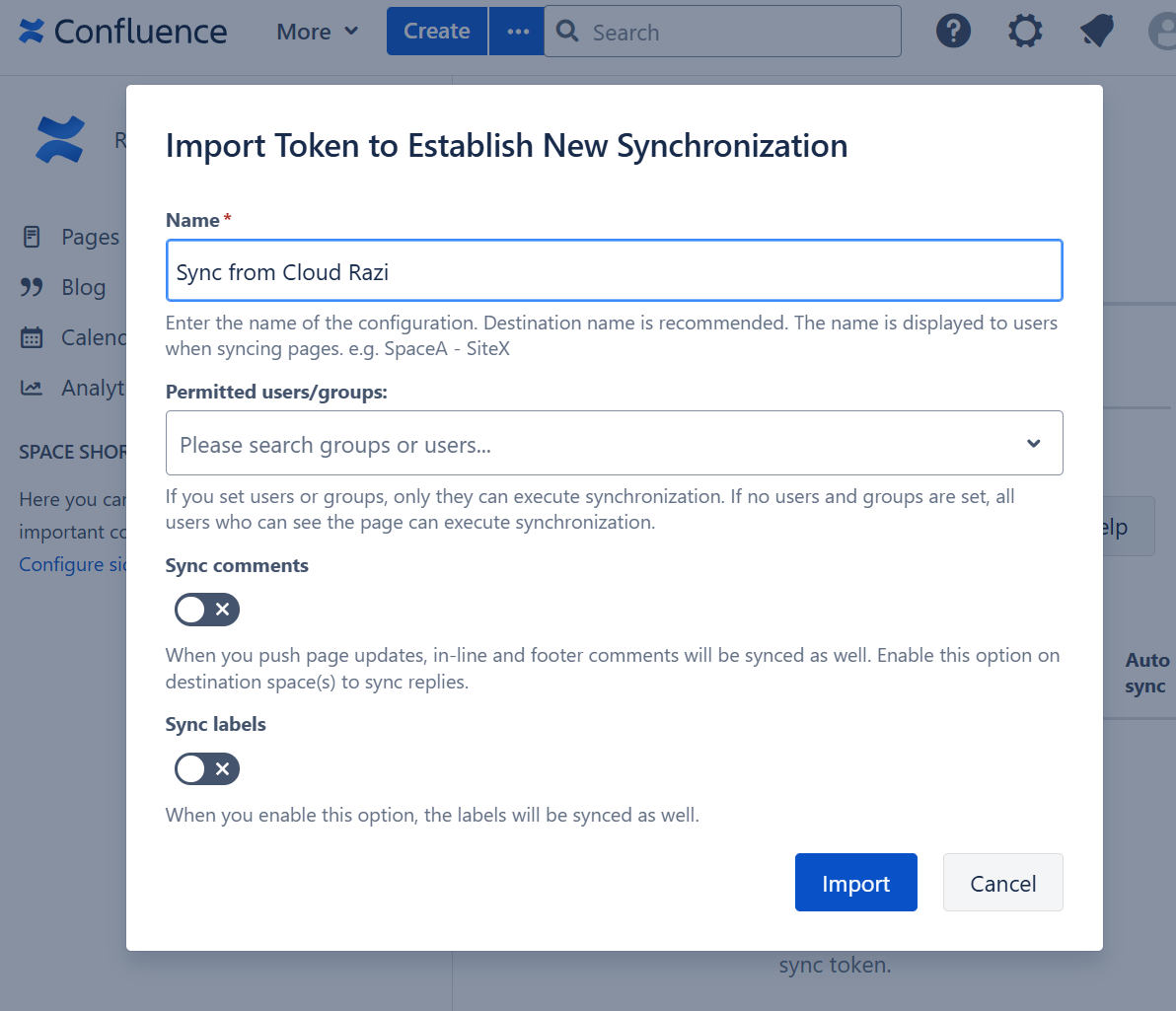Enable the Sync comments toggle
Screen dimensions: 1176x1011
pyautogui.click(x=207, y=610)
